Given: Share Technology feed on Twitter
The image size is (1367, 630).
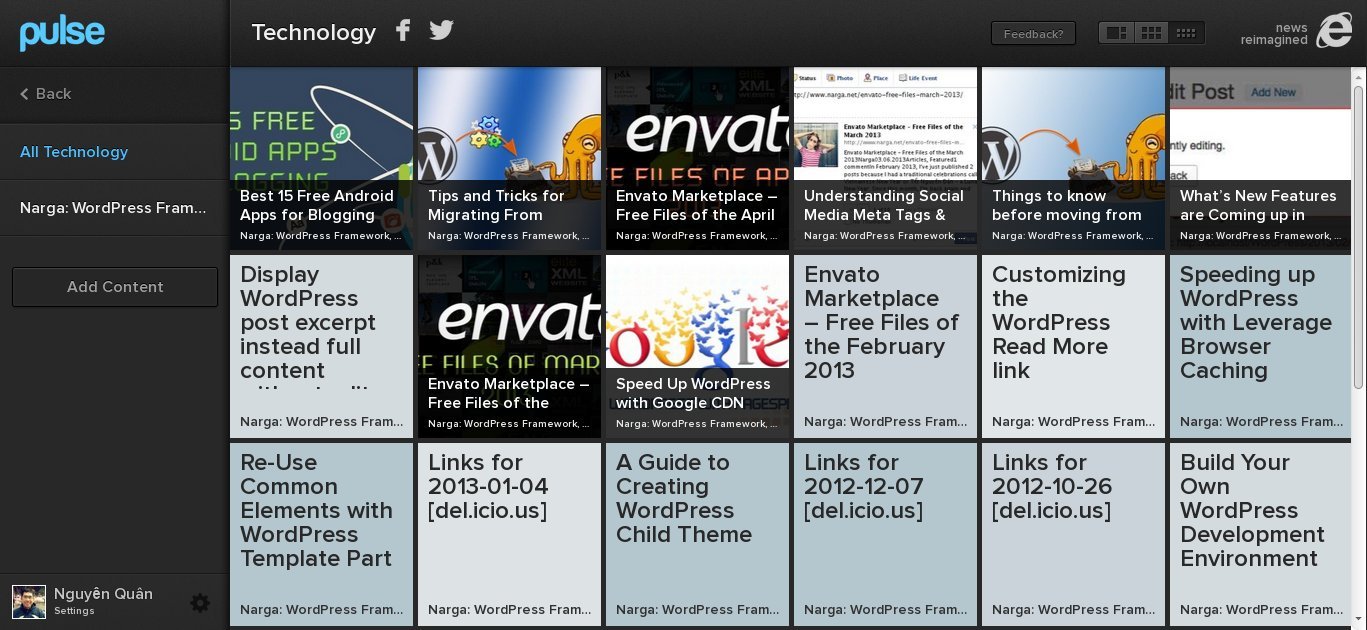Looking at the screenshot, I should click(x=441, y=31).
